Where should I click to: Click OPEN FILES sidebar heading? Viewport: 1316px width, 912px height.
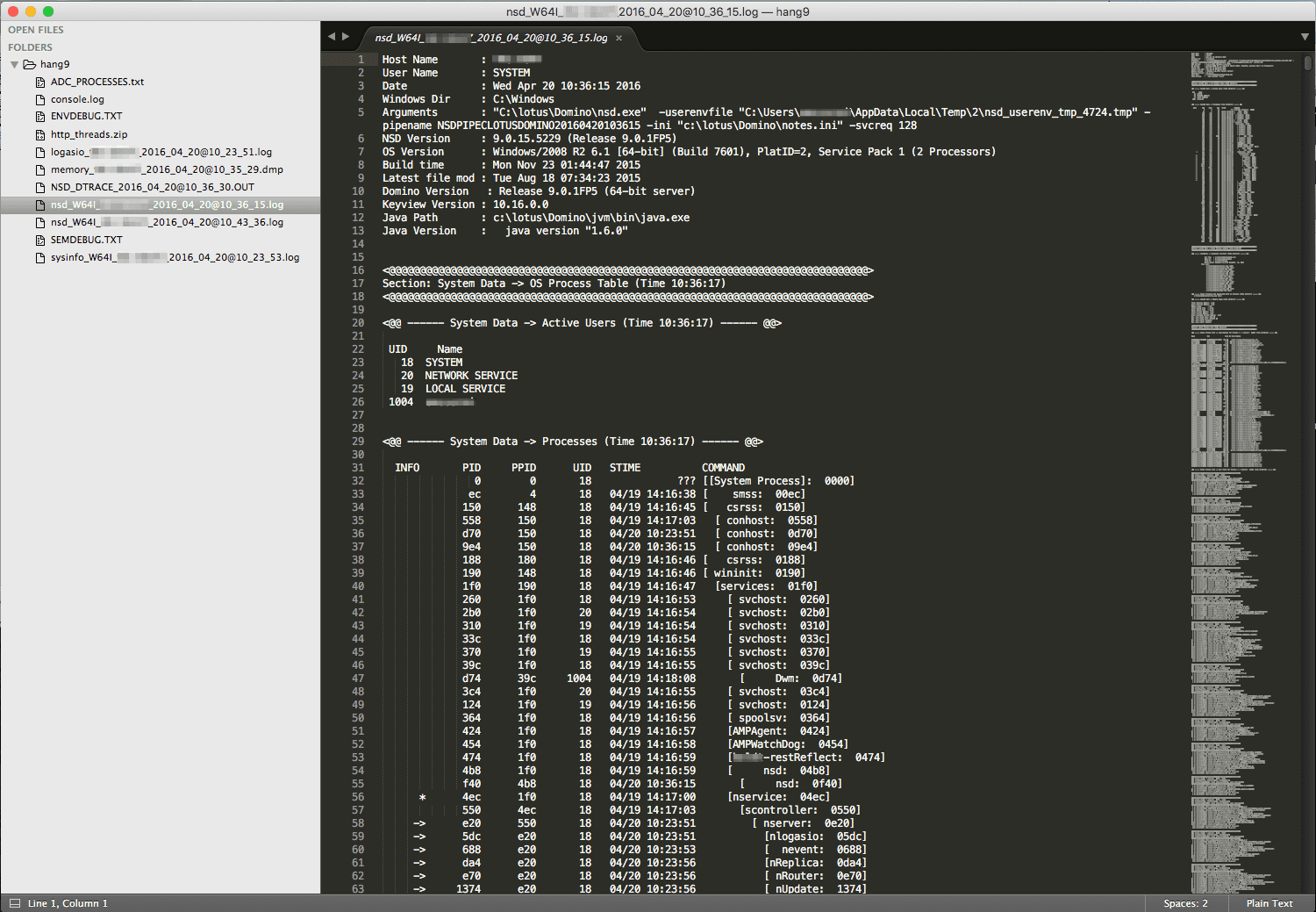(x=36, y=30)
